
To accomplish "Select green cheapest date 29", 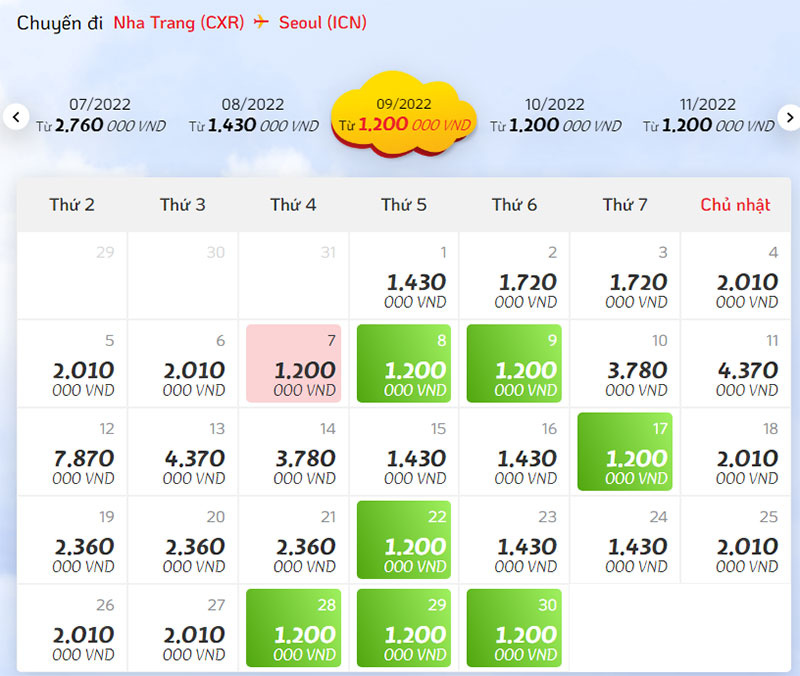I will (404, 629).
